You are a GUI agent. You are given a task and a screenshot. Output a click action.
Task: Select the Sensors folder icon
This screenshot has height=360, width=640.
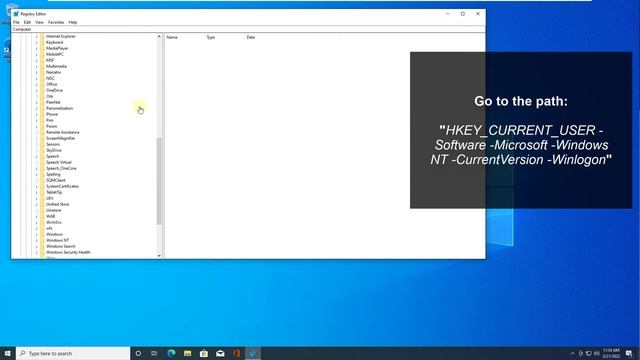[42, 144]
